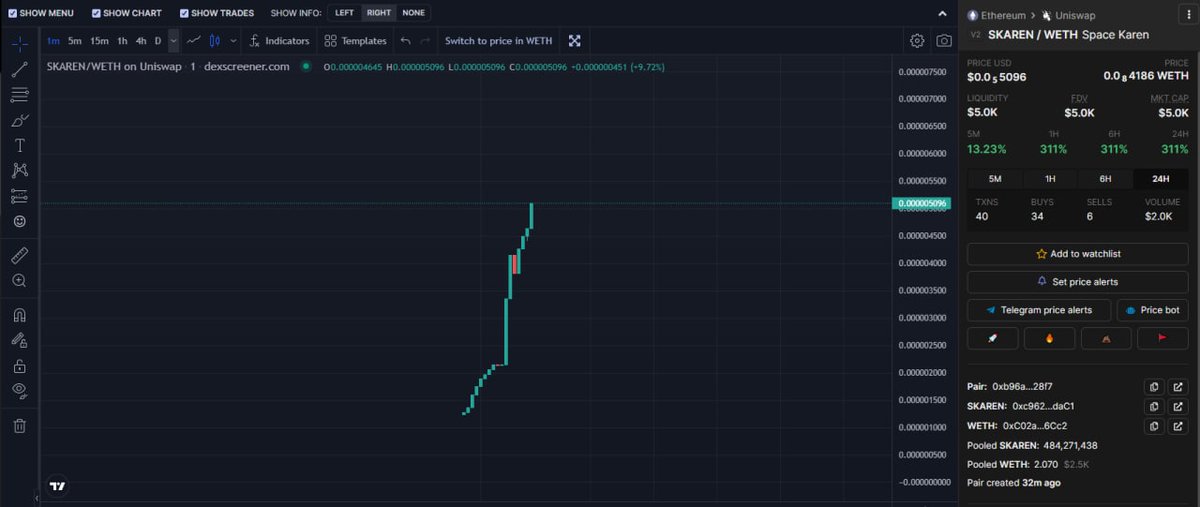The height and width of the screenshot is (507, 1200).
Task: Toggle the magnet snap mode
Action: [19, 315]
